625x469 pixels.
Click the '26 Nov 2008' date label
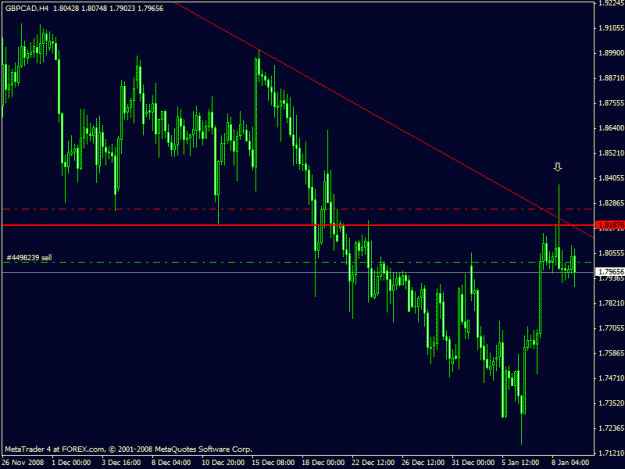[22, 463]
